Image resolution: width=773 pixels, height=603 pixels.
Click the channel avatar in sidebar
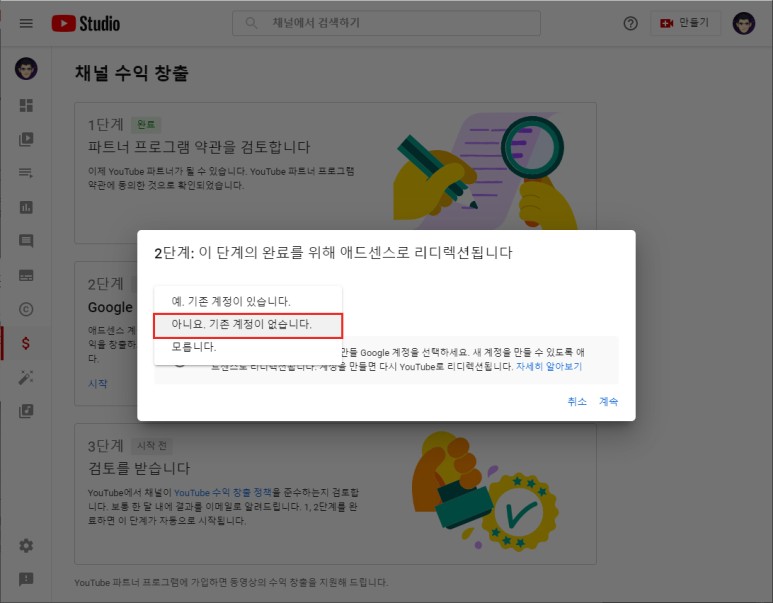pos(26,69)
